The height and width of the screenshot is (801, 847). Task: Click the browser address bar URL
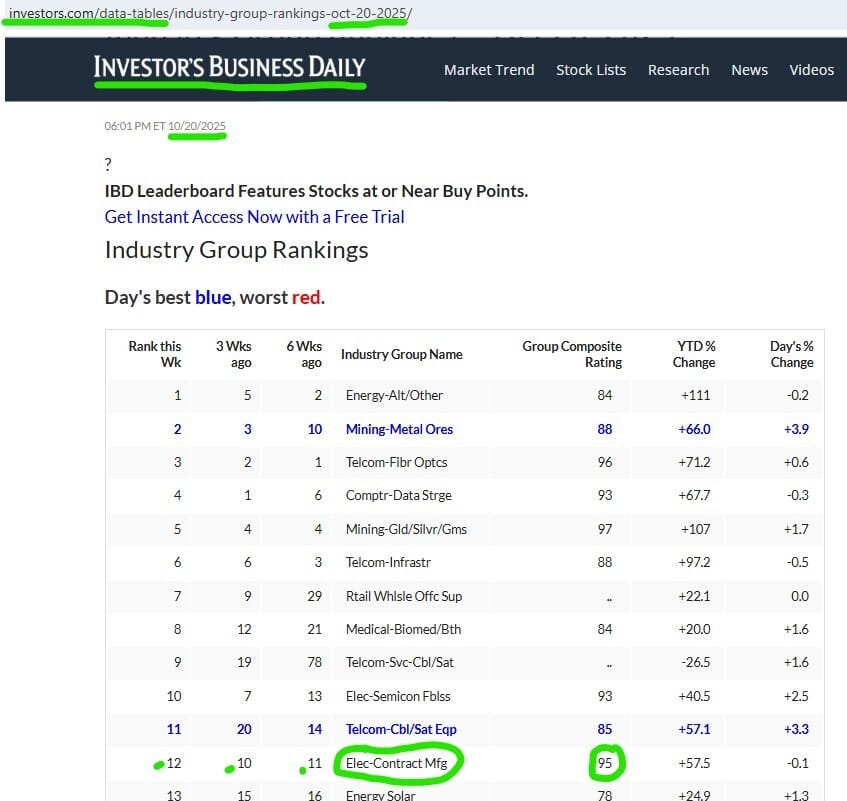coord(210,14)
